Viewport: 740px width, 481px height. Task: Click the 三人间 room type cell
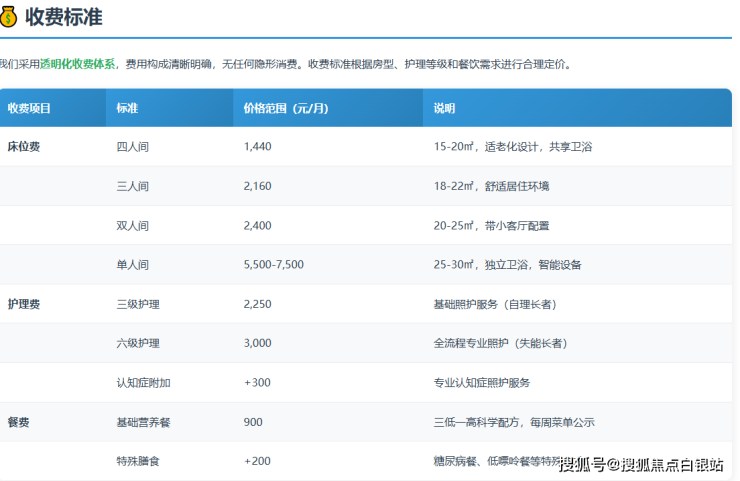point(133,186)
